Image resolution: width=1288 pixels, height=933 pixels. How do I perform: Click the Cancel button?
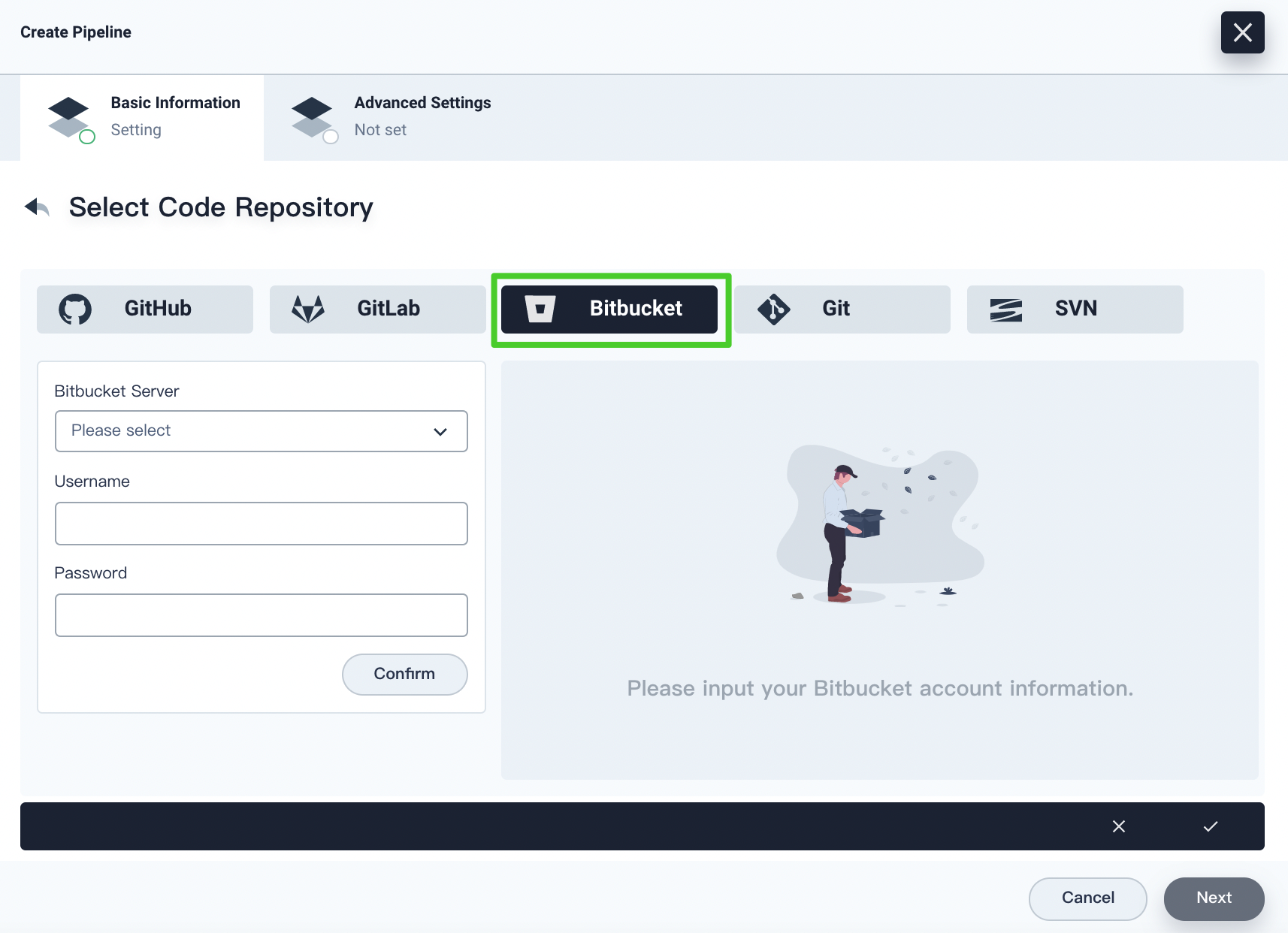(x=1087, y=898)
